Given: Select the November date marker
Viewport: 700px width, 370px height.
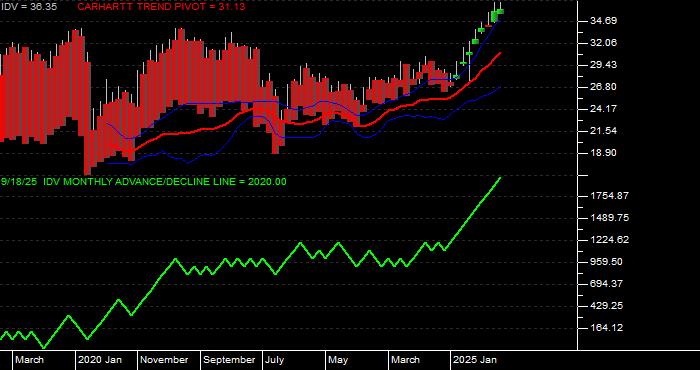Looking at the screenshot, I should coord(165,360).
